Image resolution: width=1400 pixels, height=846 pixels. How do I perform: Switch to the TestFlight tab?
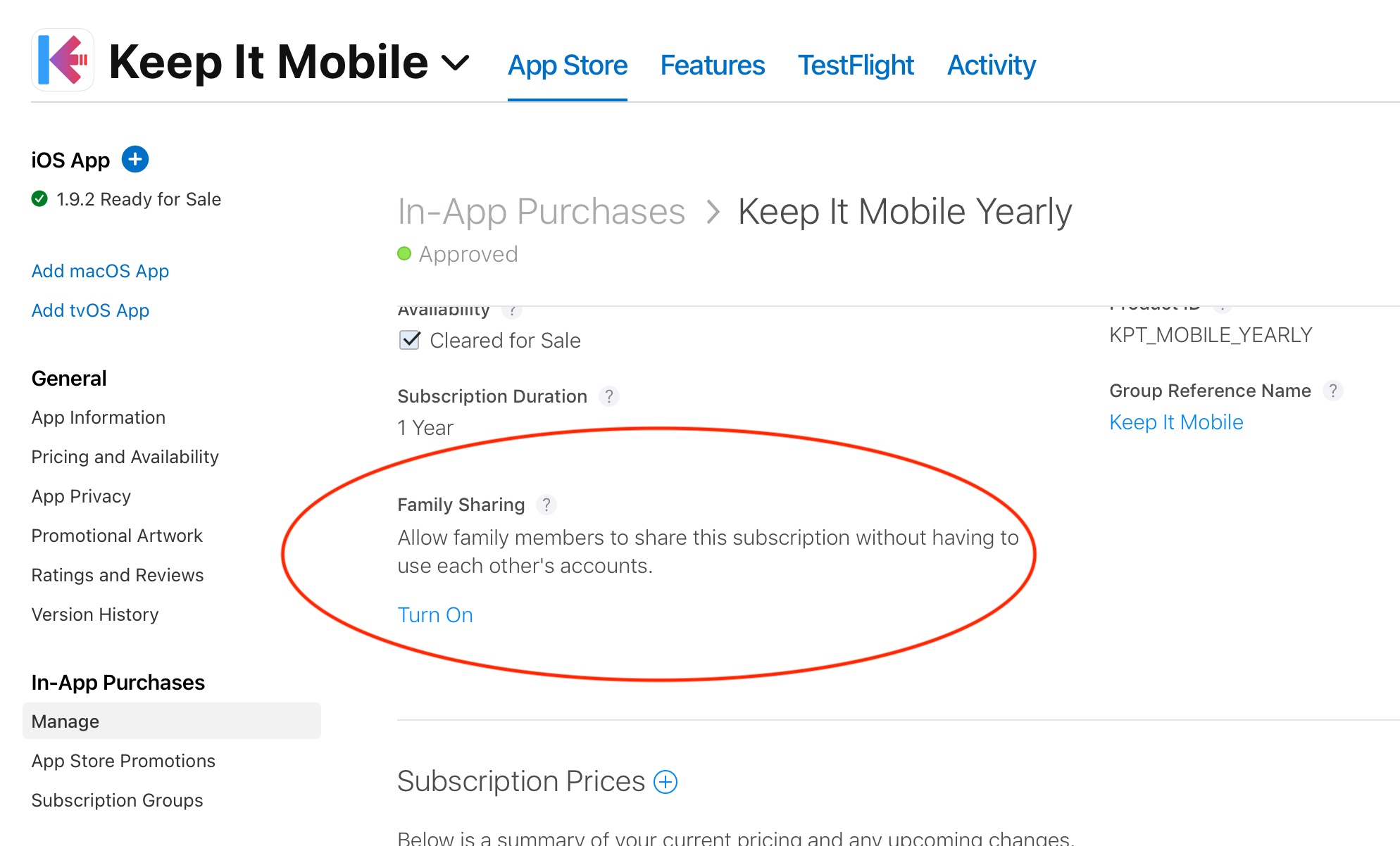pos(856,65)
